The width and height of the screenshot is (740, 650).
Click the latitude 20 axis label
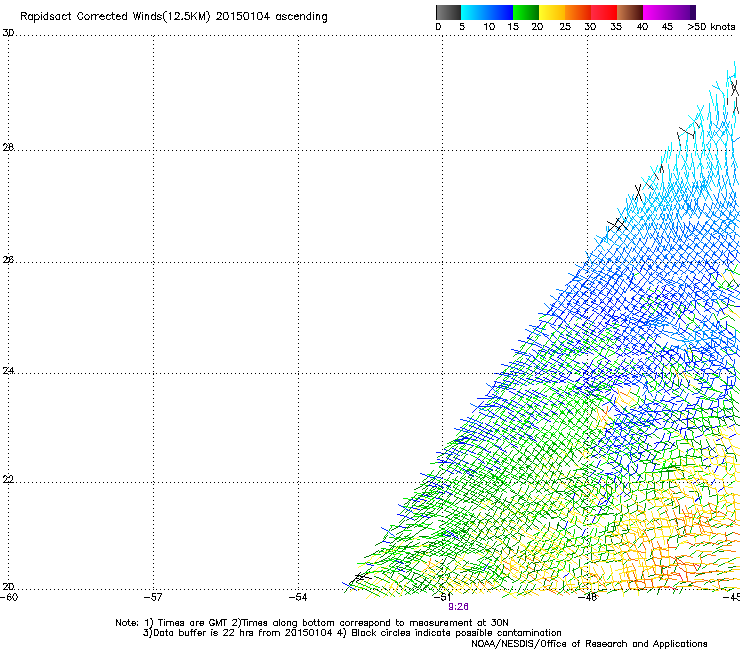tap(8, 587)
